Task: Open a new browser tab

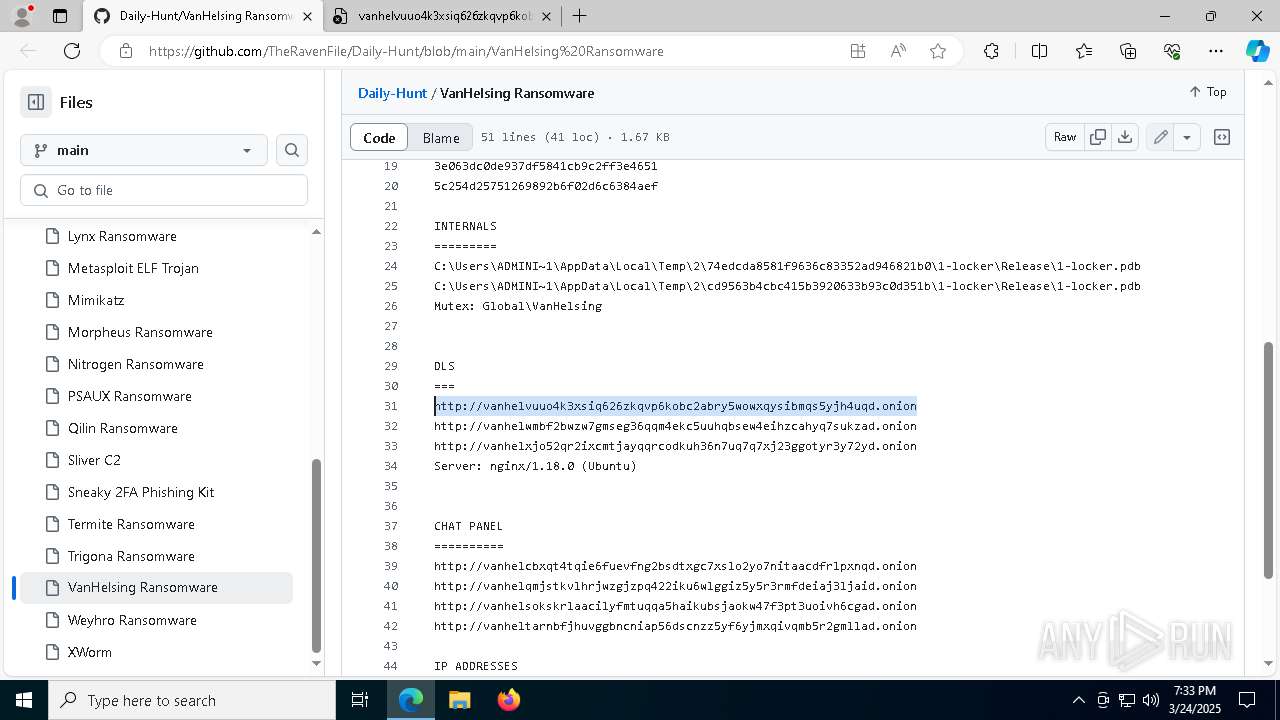Action: point(579,16)
